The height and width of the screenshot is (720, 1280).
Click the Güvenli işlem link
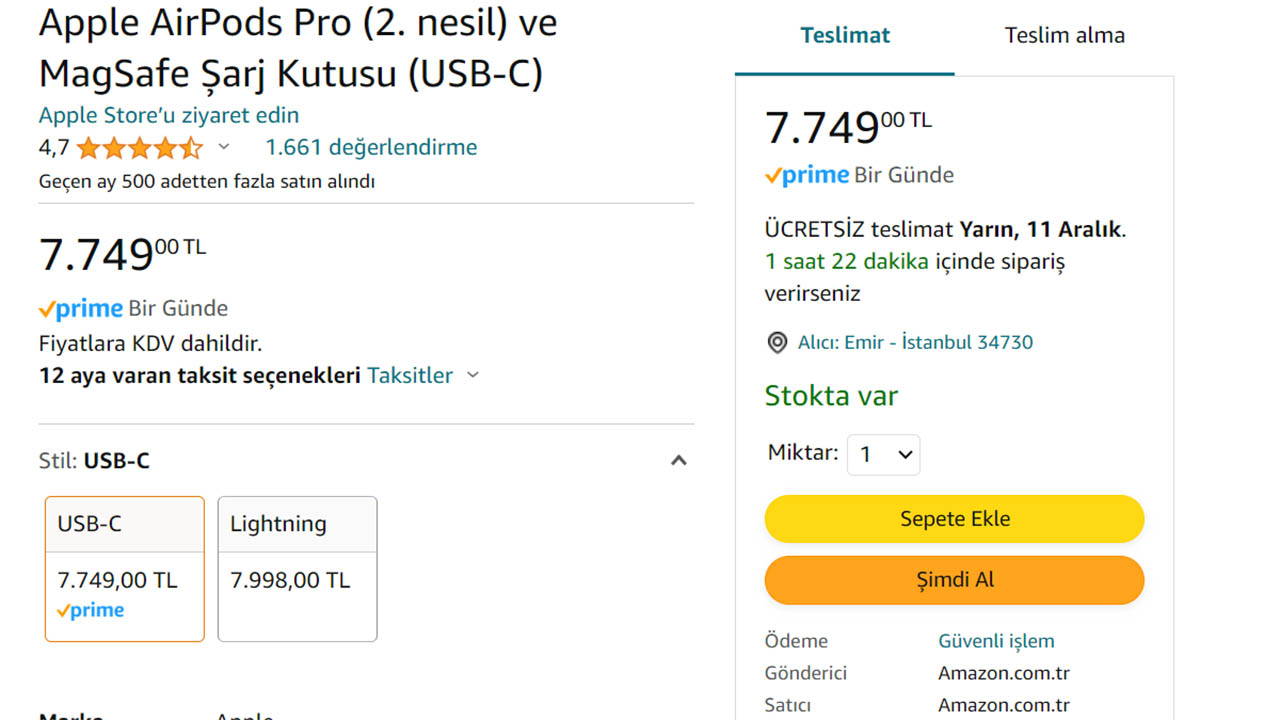996,641
